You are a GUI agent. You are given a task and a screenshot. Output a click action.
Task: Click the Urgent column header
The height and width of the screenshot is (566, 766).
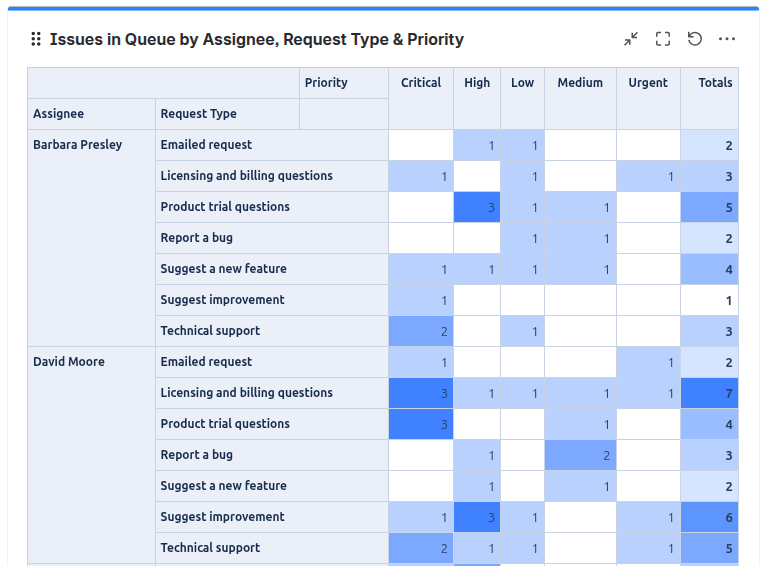pos(648,83)
